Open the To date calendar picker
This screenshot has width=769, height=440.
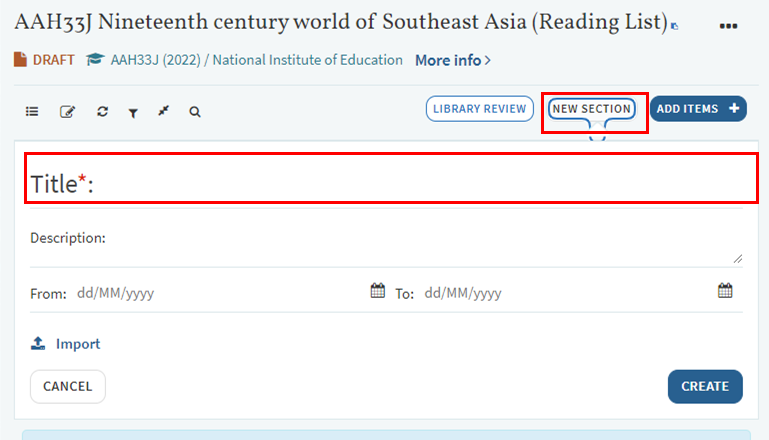[725, 292]
